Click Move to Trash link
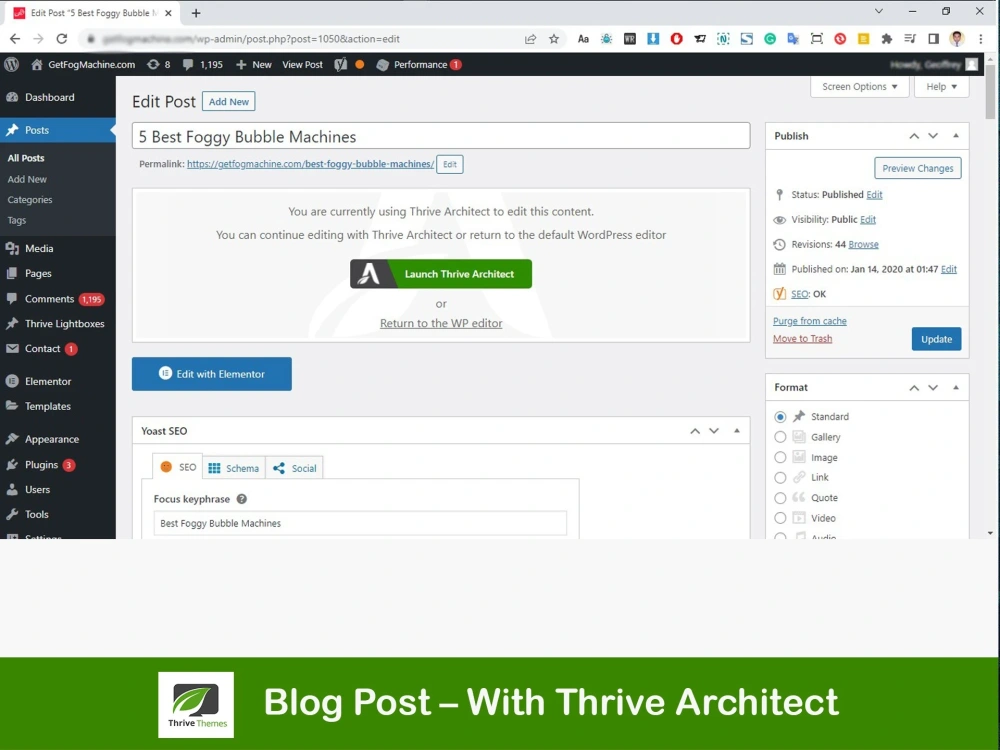The height and width of the screenshot is (750, 1000). (x=802, y=339)
